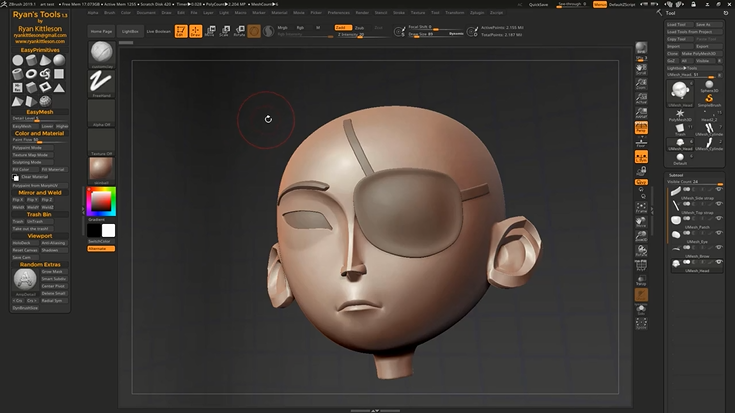Click the LightBox button
This screenshot has width=735, height=413.
click(130, 31)
